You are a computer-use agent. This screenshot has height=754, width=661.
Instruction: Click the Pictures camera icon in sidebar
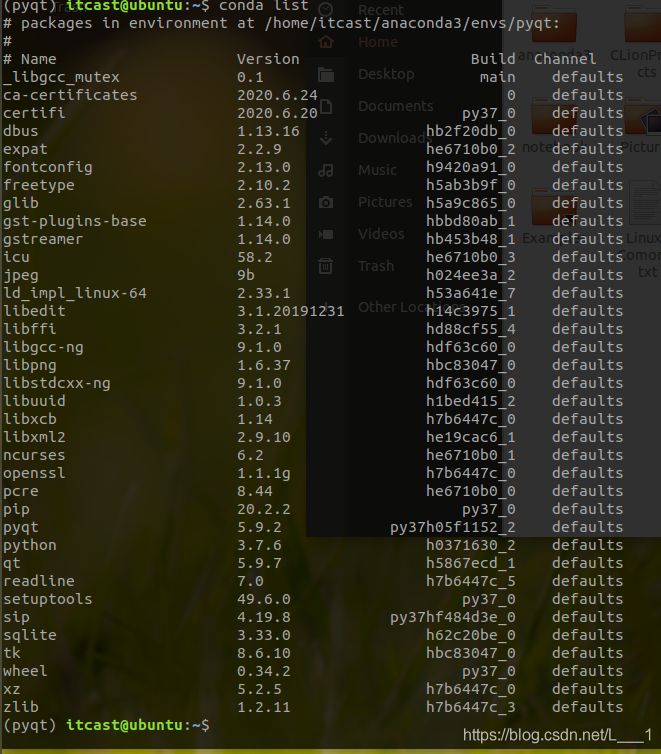point(326,202)
